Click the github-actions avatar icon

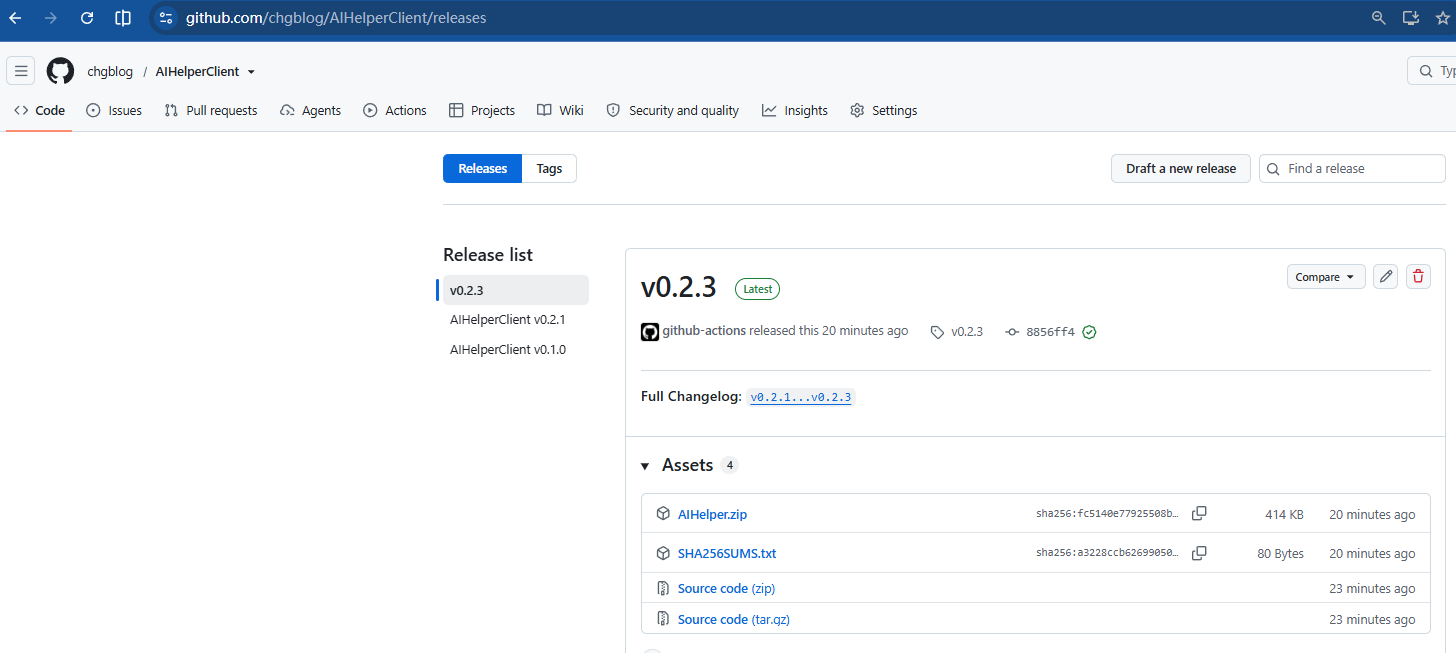pyautogui.click(x=650, y=332)
